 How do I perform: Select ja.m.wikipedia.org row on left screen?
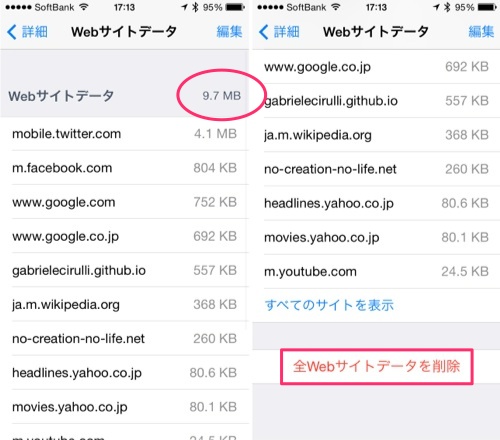(x=124, y=304)
